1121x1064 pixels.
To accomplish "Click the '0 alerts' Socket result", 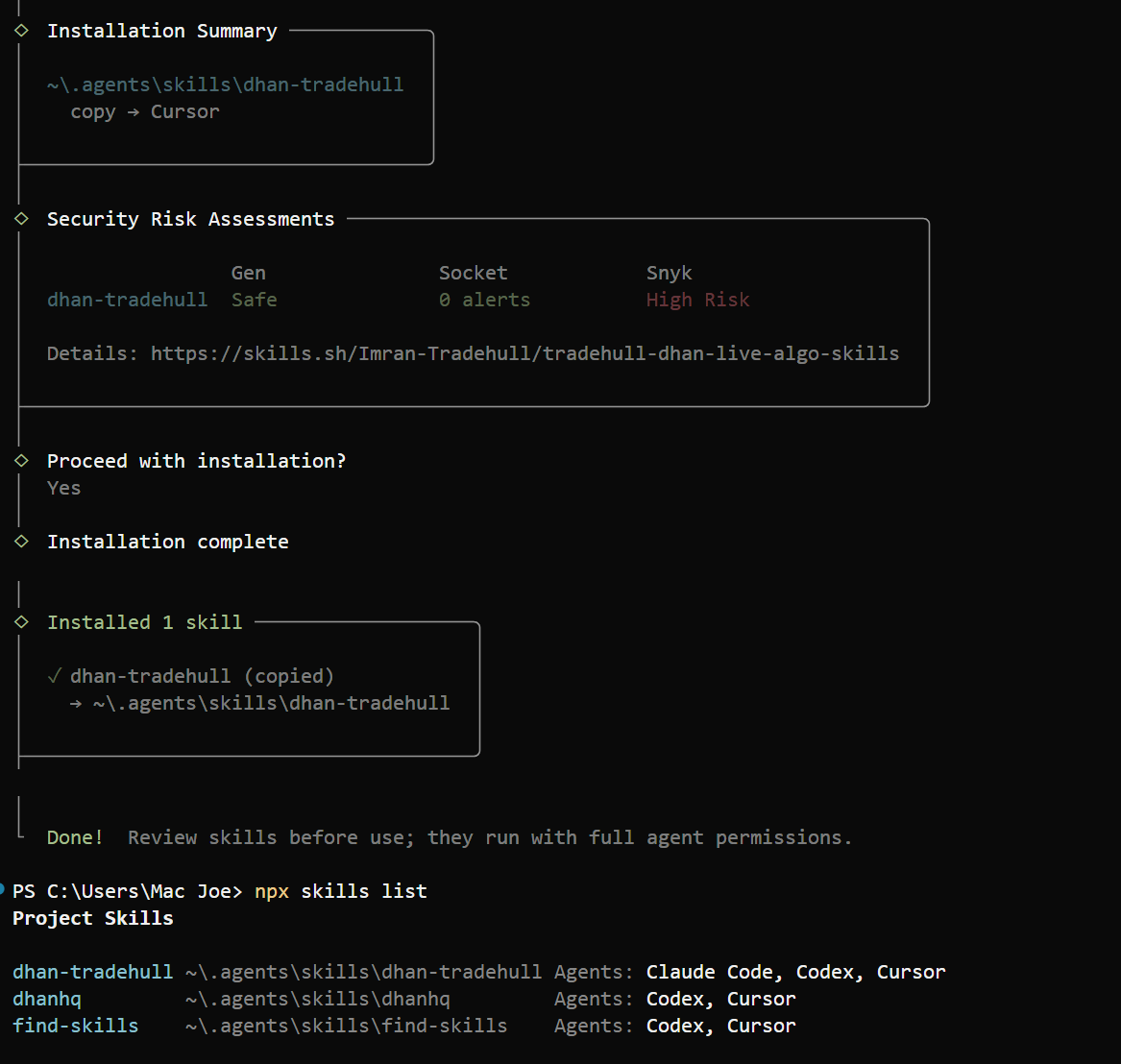I will 485,301.
